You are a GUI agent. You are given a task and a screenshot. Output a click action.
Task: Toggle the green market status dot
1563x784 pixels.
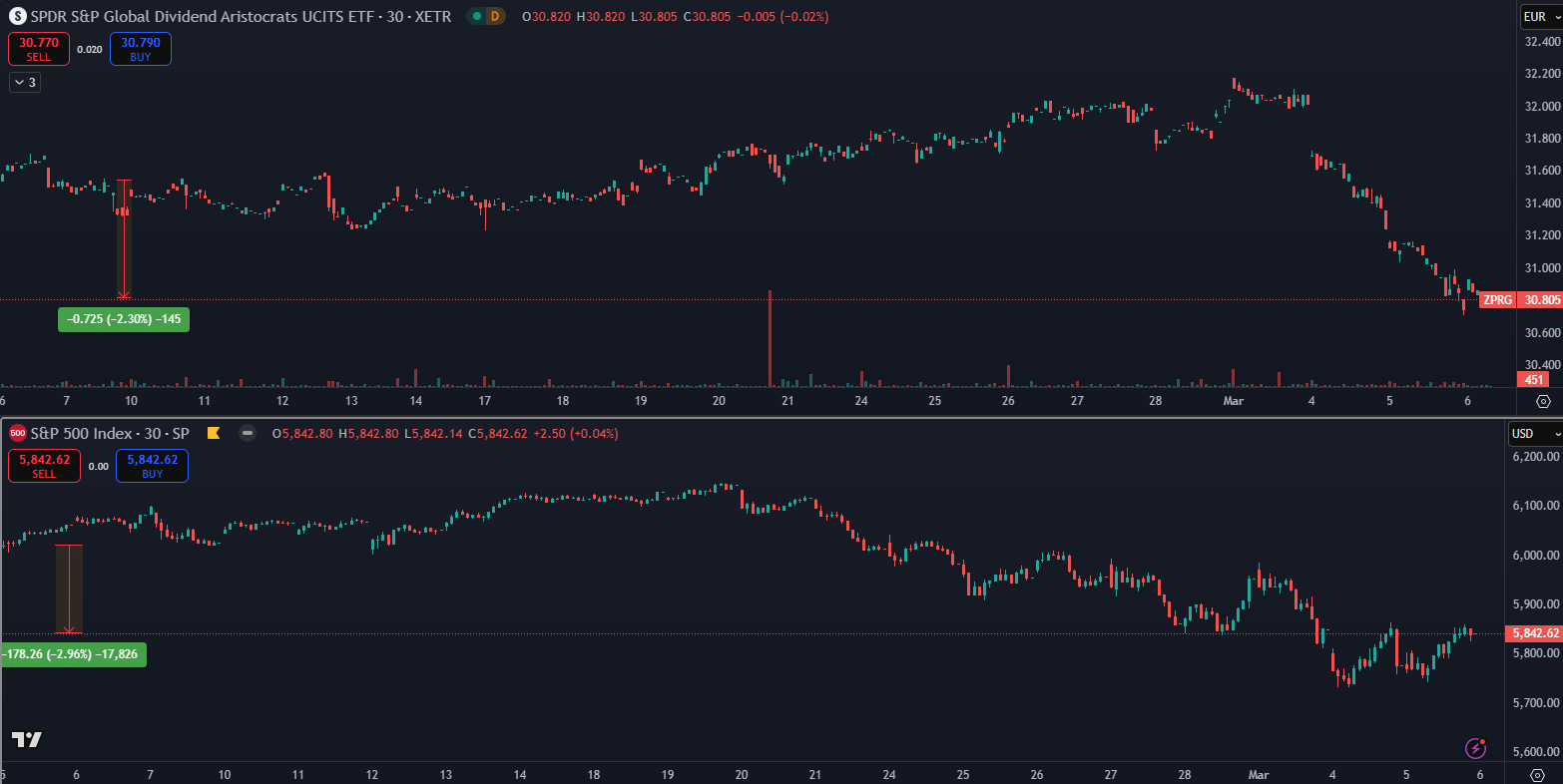(x=477, y=17)
